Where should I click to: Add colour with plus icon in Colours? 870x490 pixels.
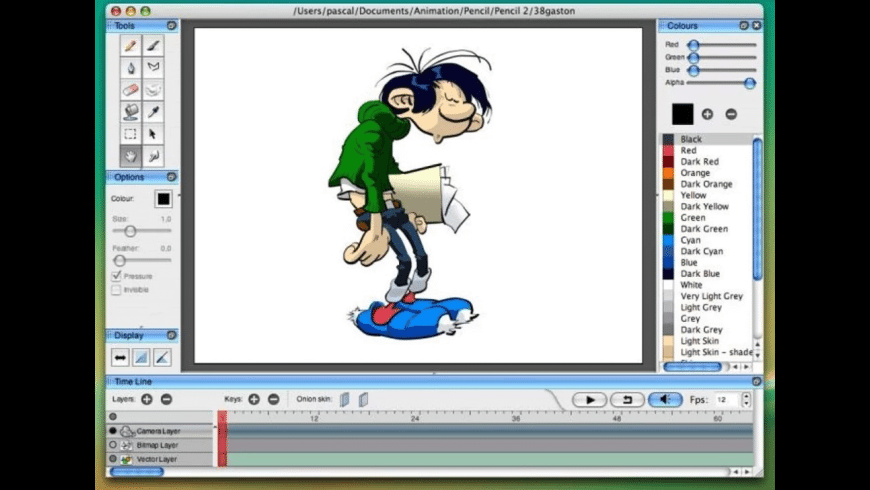[x=707, y=114]
